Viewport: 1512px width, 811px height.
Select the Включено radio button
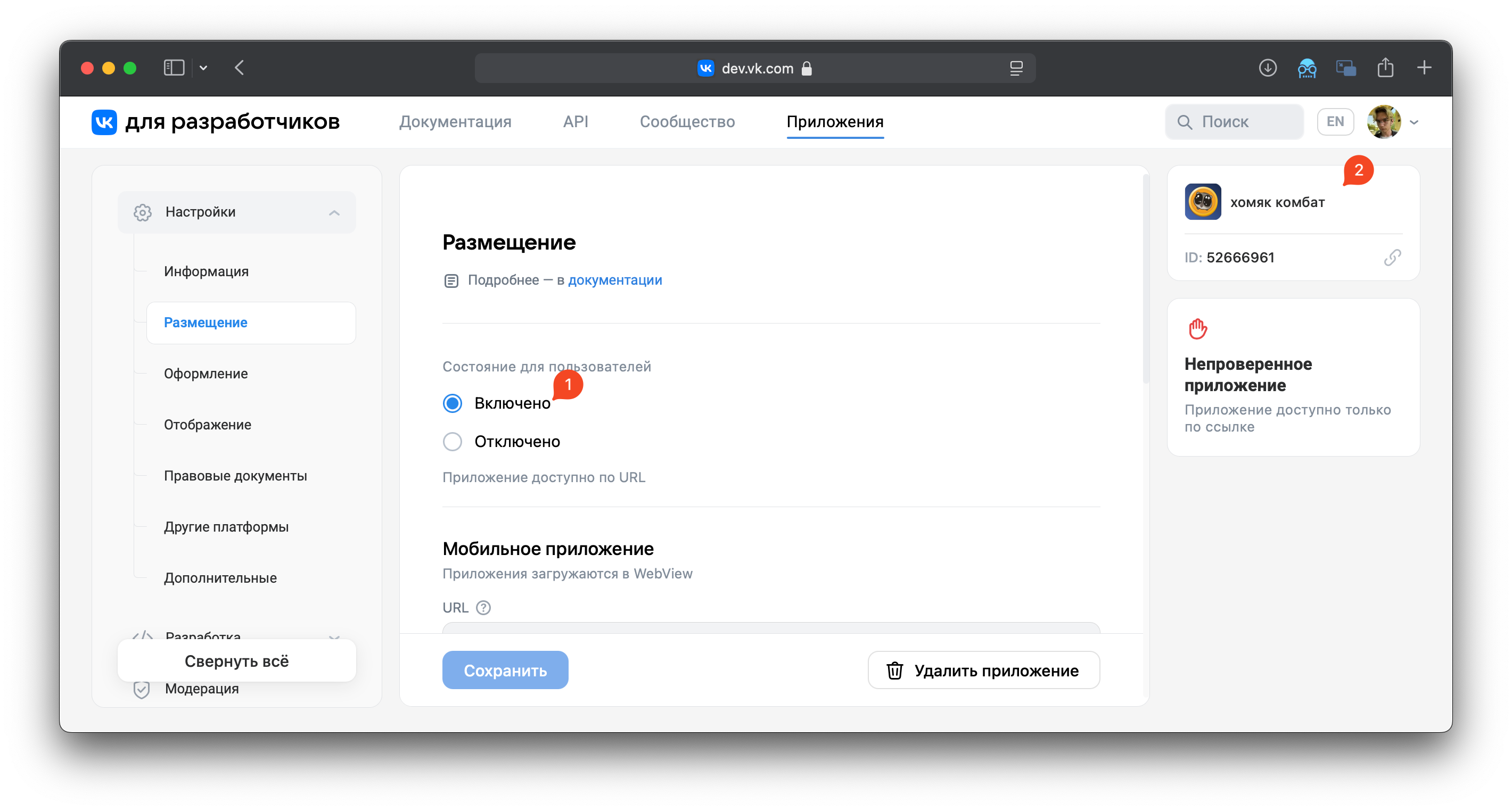453,403
